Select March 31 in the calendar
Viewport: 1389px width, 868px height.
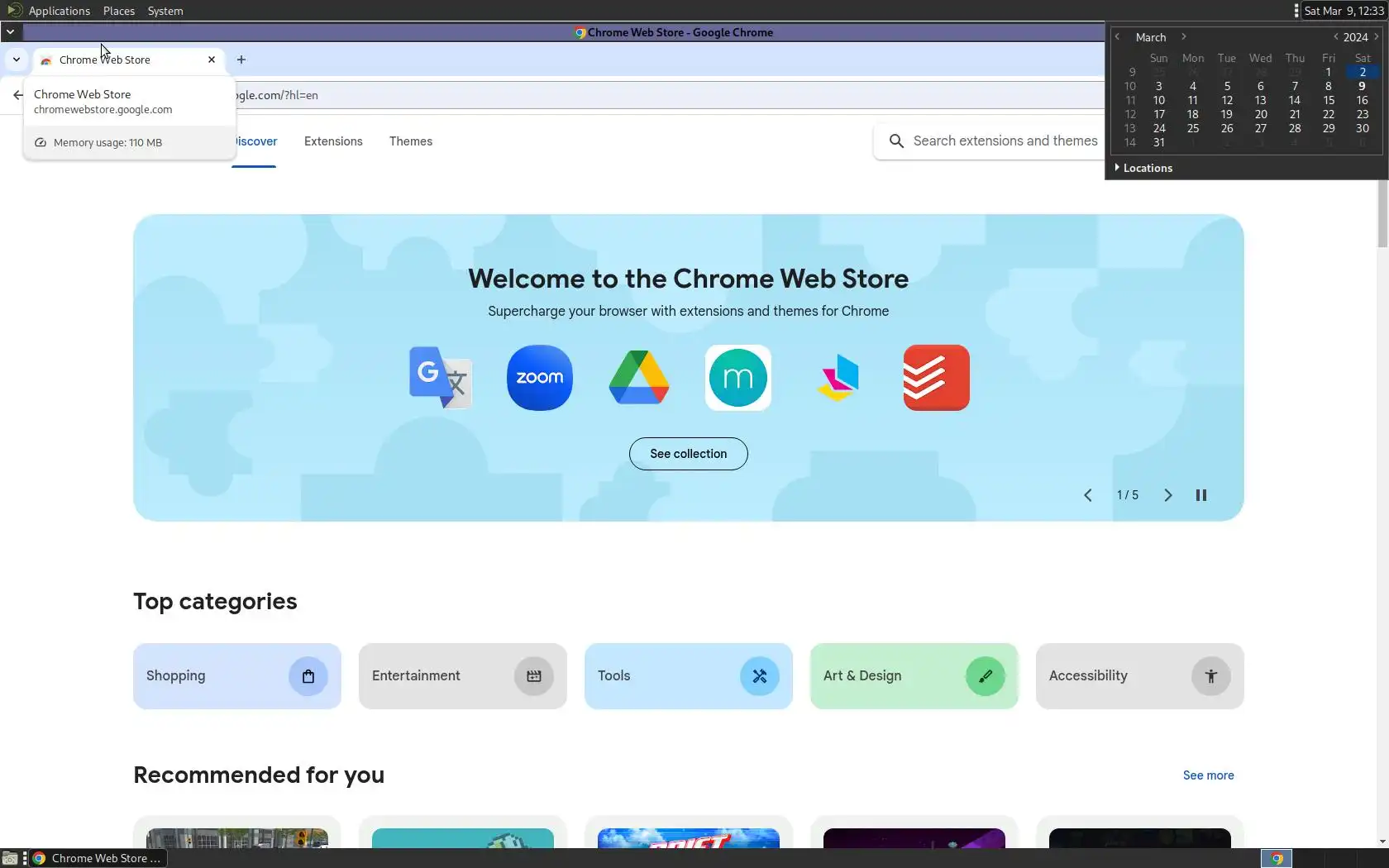1159,142
